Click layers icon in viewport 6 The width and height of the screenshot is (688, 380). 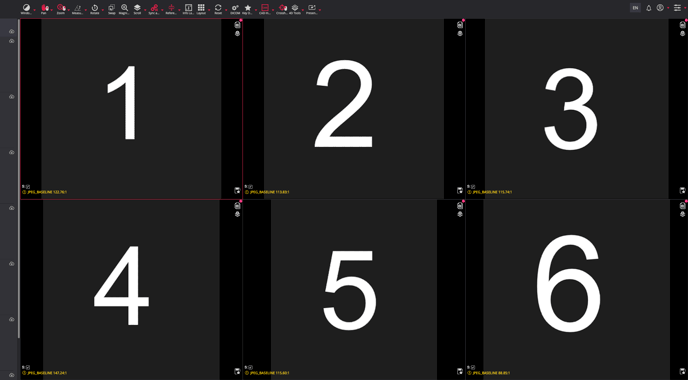pyautogui.click(x=682, y=214)
